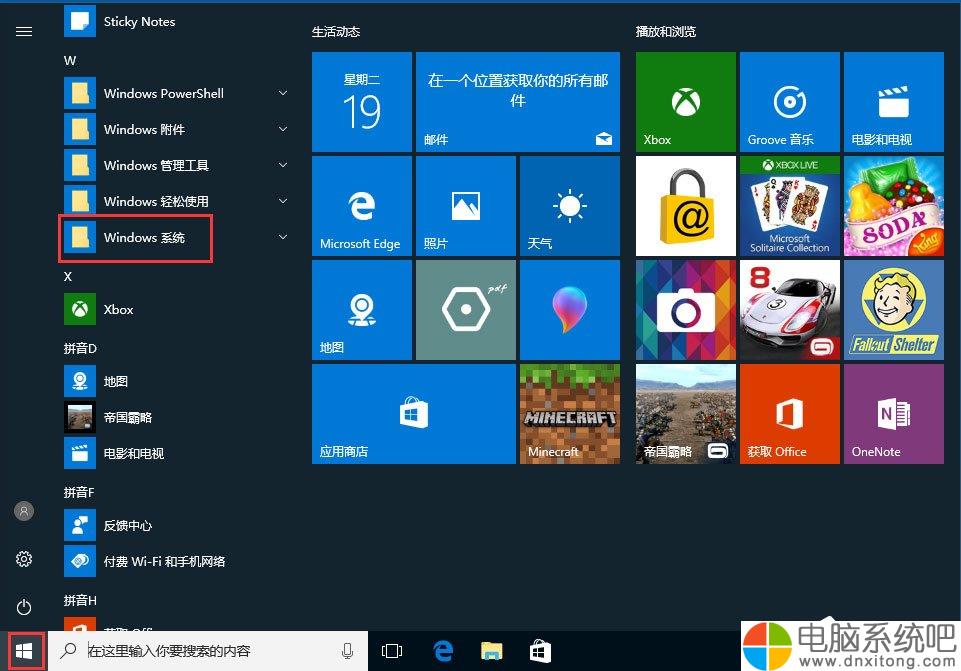The image size is (961, 671).
Task: Open 电影和电视 tile in the tile grid
Action: (894, 102)
